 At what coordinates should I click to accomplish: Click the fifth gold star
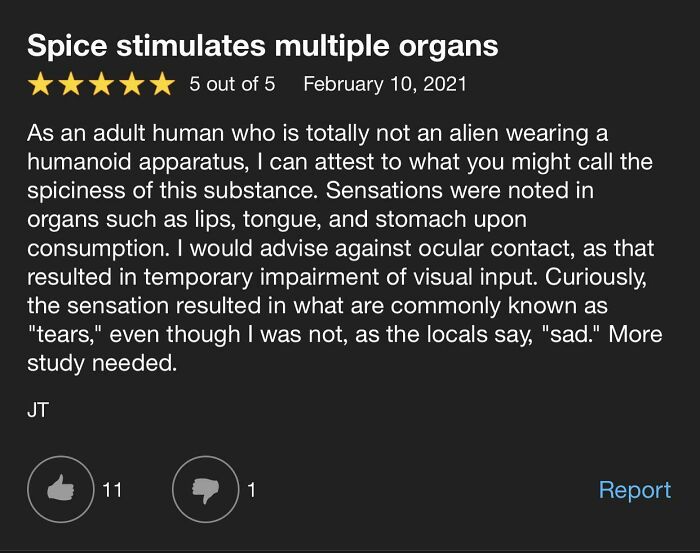[161, 84]
